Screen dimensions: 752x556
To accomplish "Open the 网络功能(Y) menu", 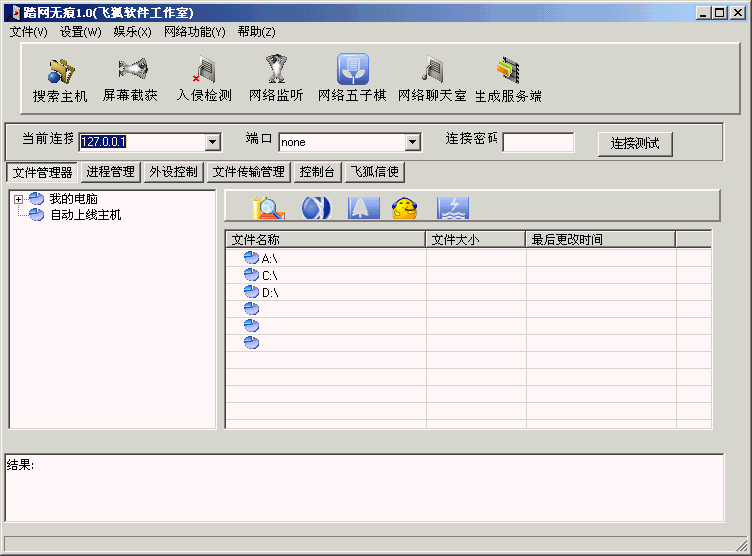I will tap(194, 32).
